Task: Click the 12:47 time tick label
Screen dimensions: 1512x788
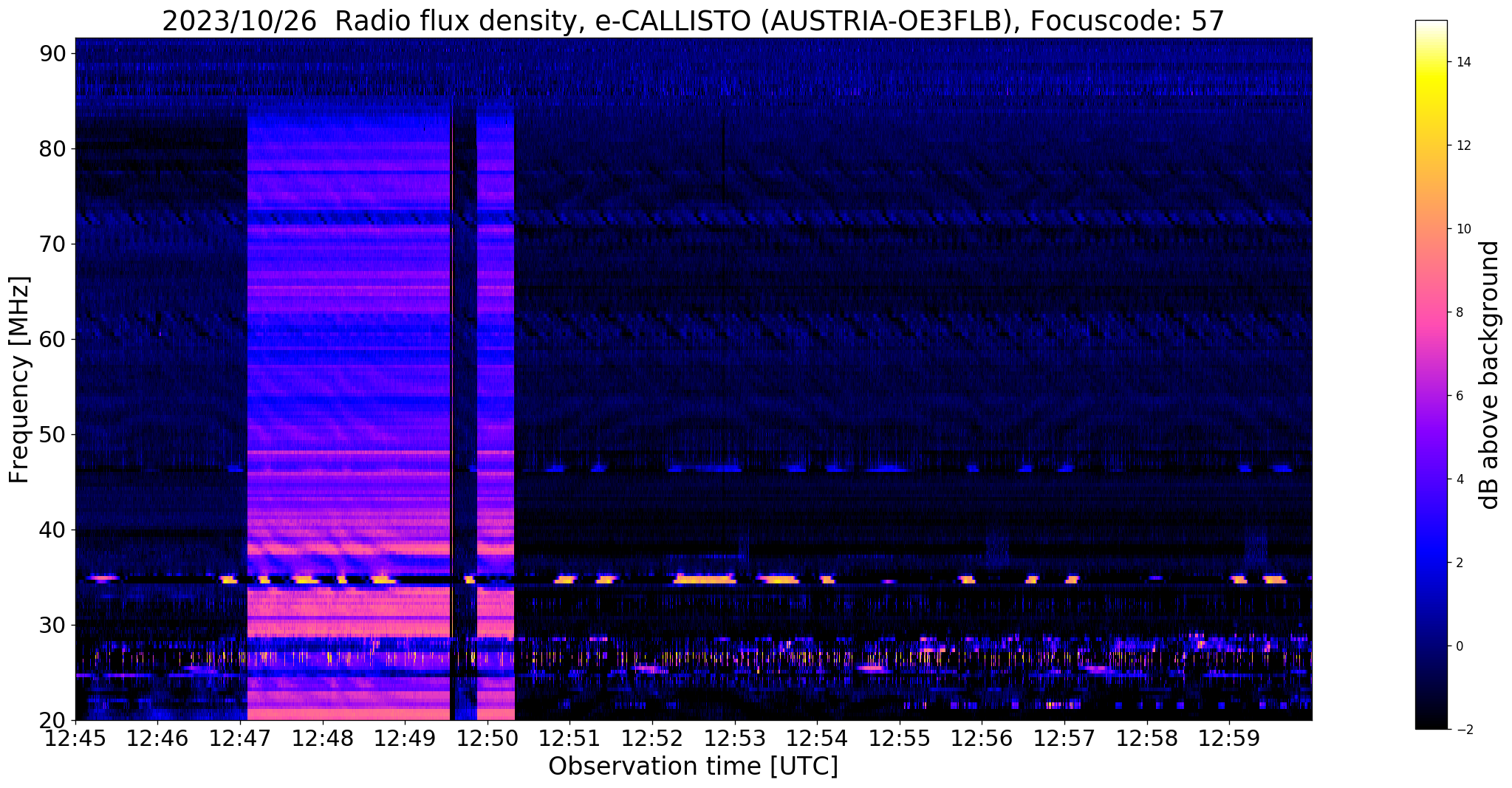Action: [x=240, y=739]
